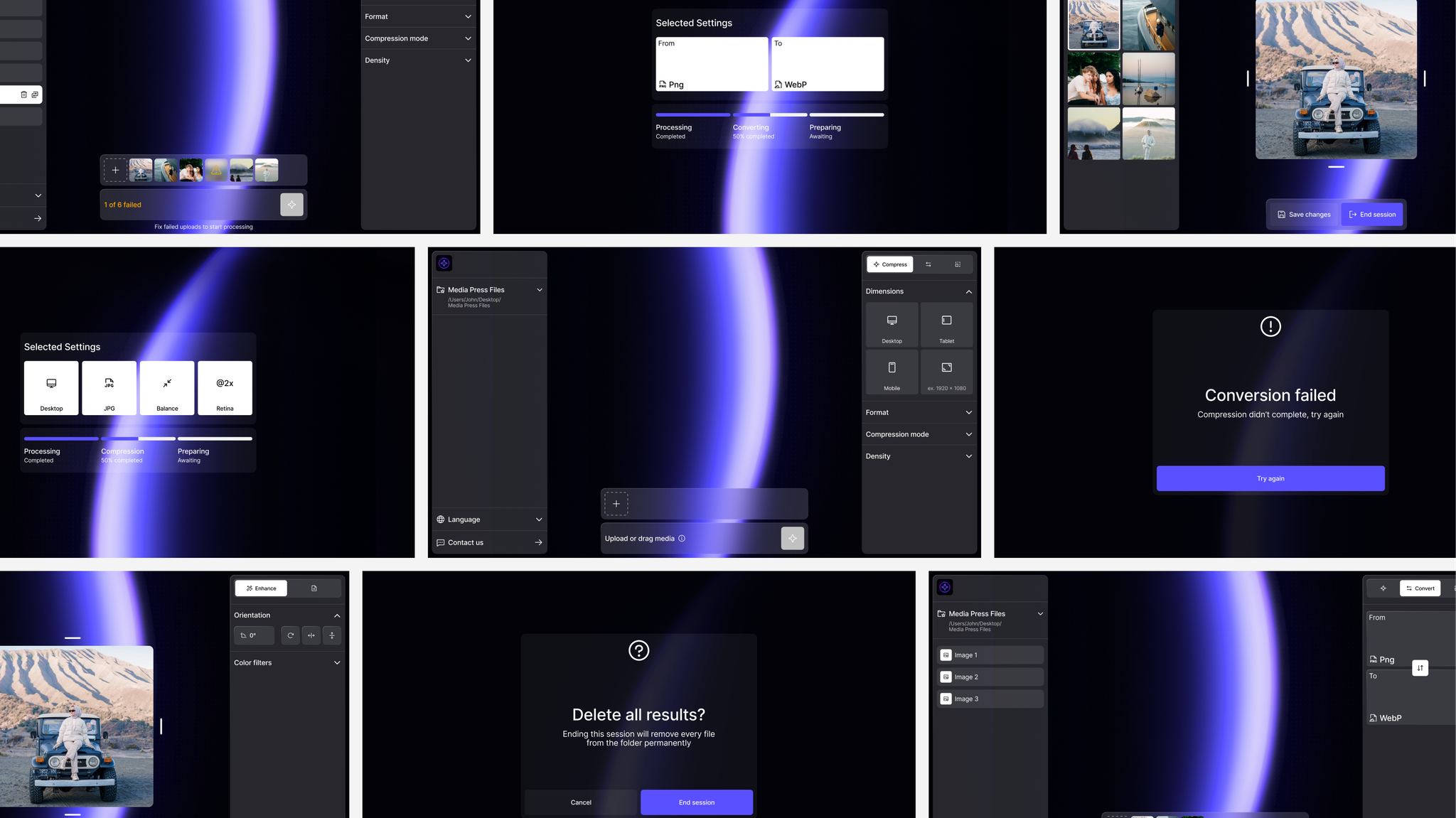Viewport: 1456px width, 818px height.
Task: Click the Try again button
Action: (x=1270, y=478)
